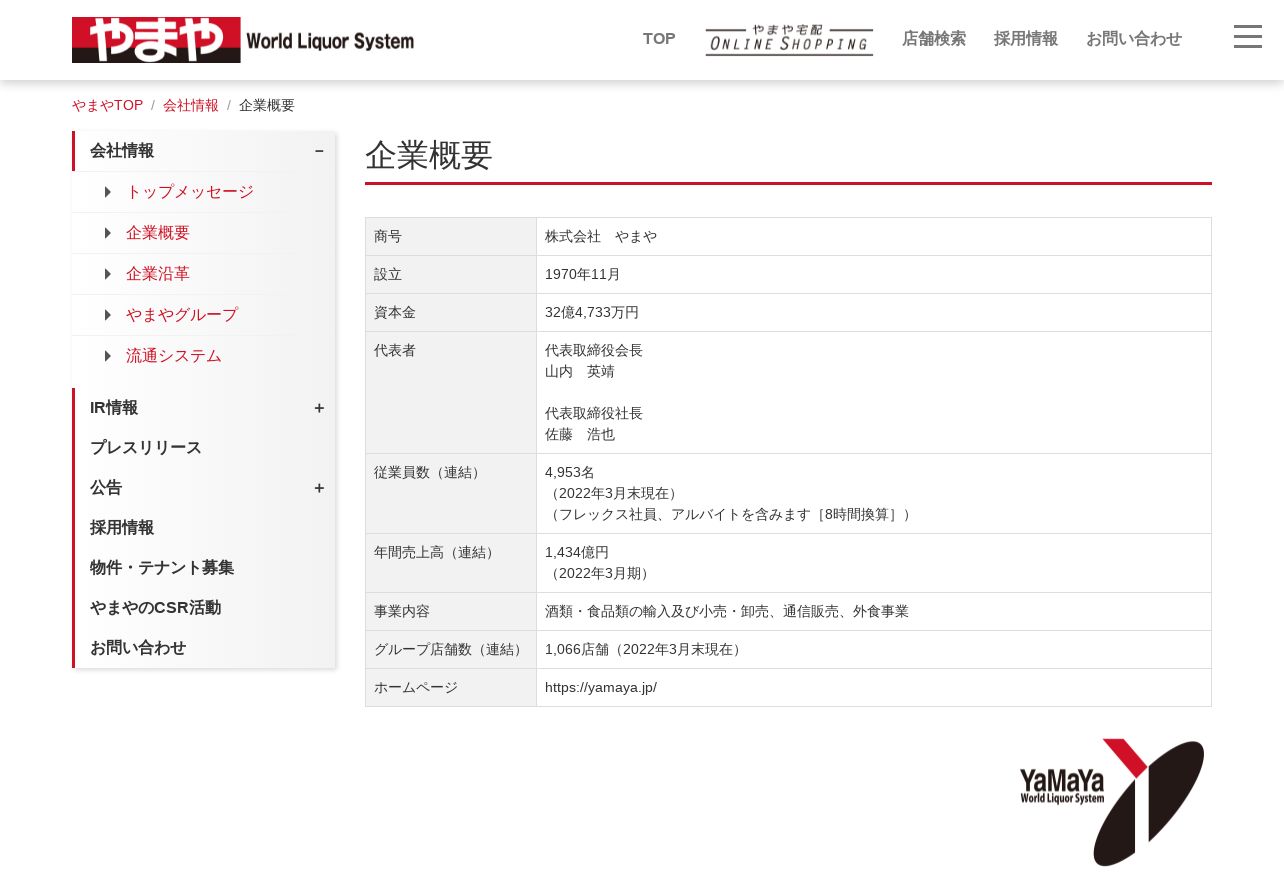
Task: Open the hamburger menu icon
Action: point(1247,37)
